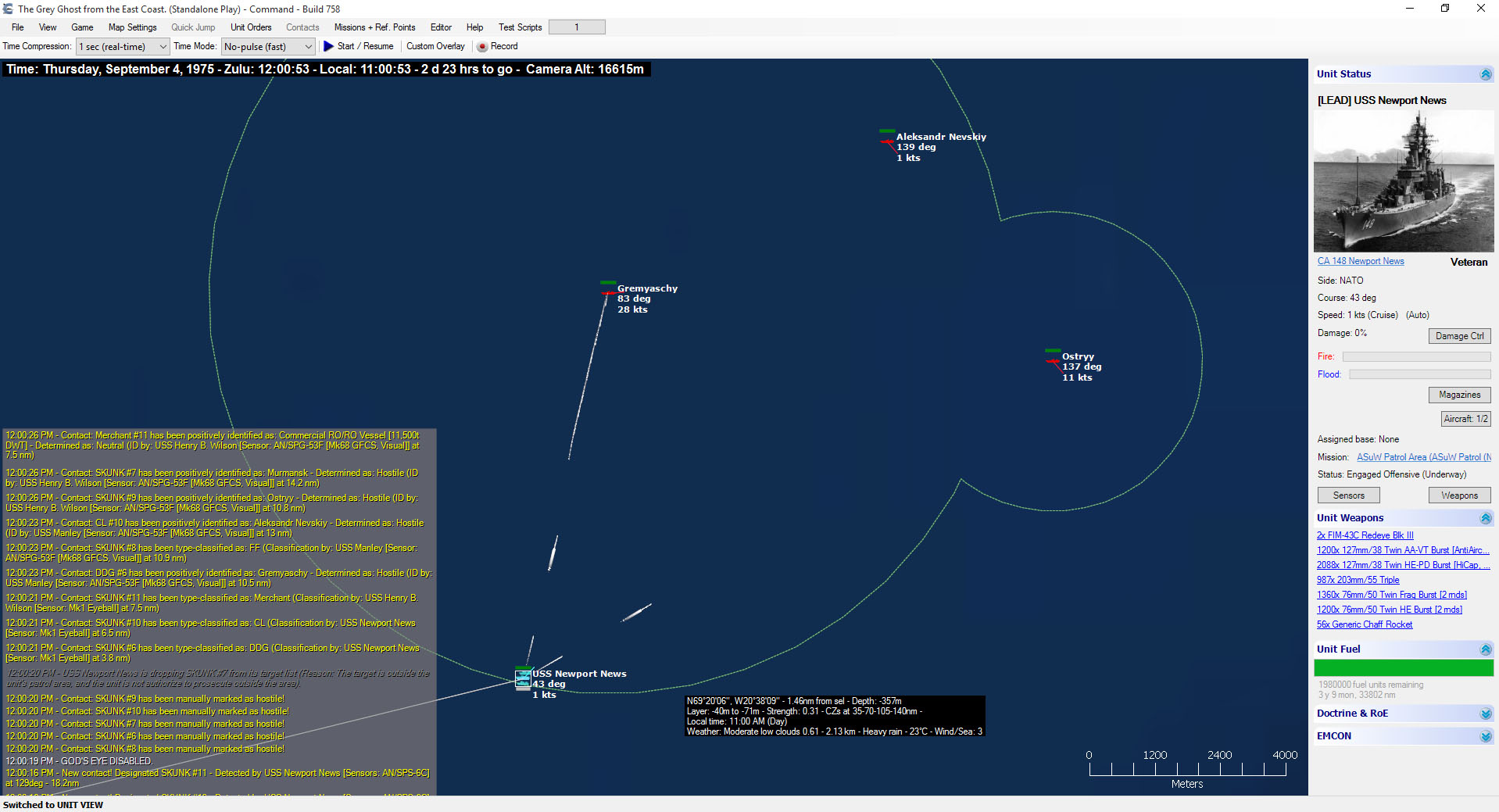The height and width of the screenshot is (812, 1499).
Task: Click the Test Scripts counter field
Action: click(577, 26)
